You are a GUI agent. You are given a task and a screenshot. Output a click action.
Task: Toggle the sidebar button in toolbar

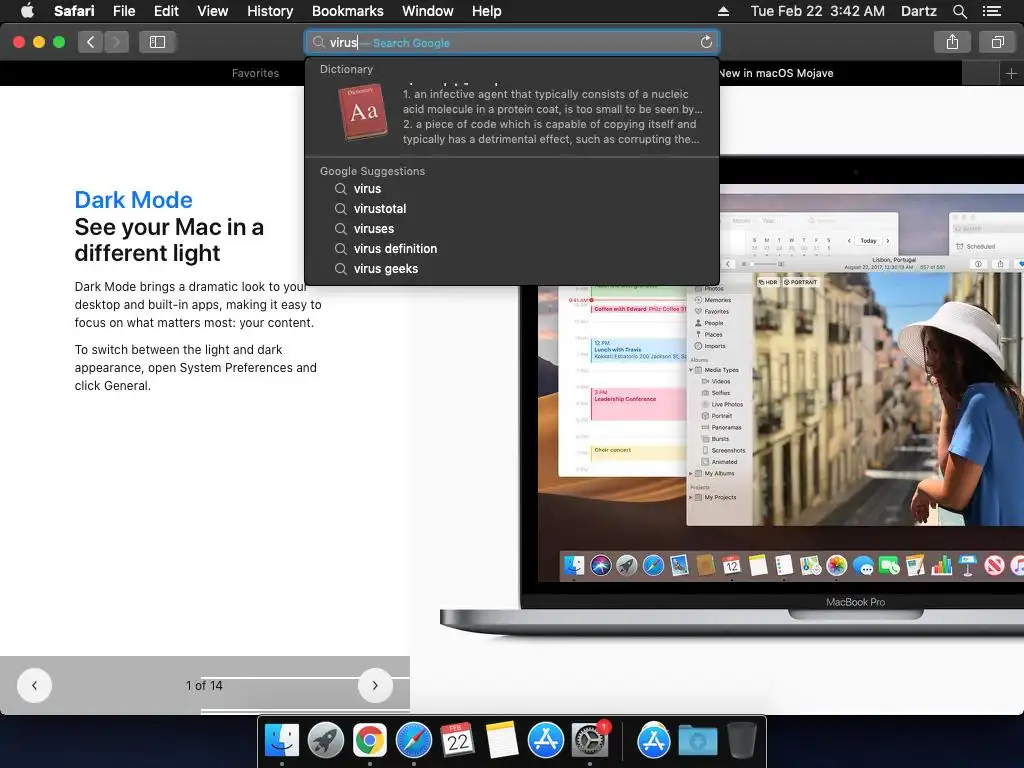pyautogui.click(x=157, y=42)
